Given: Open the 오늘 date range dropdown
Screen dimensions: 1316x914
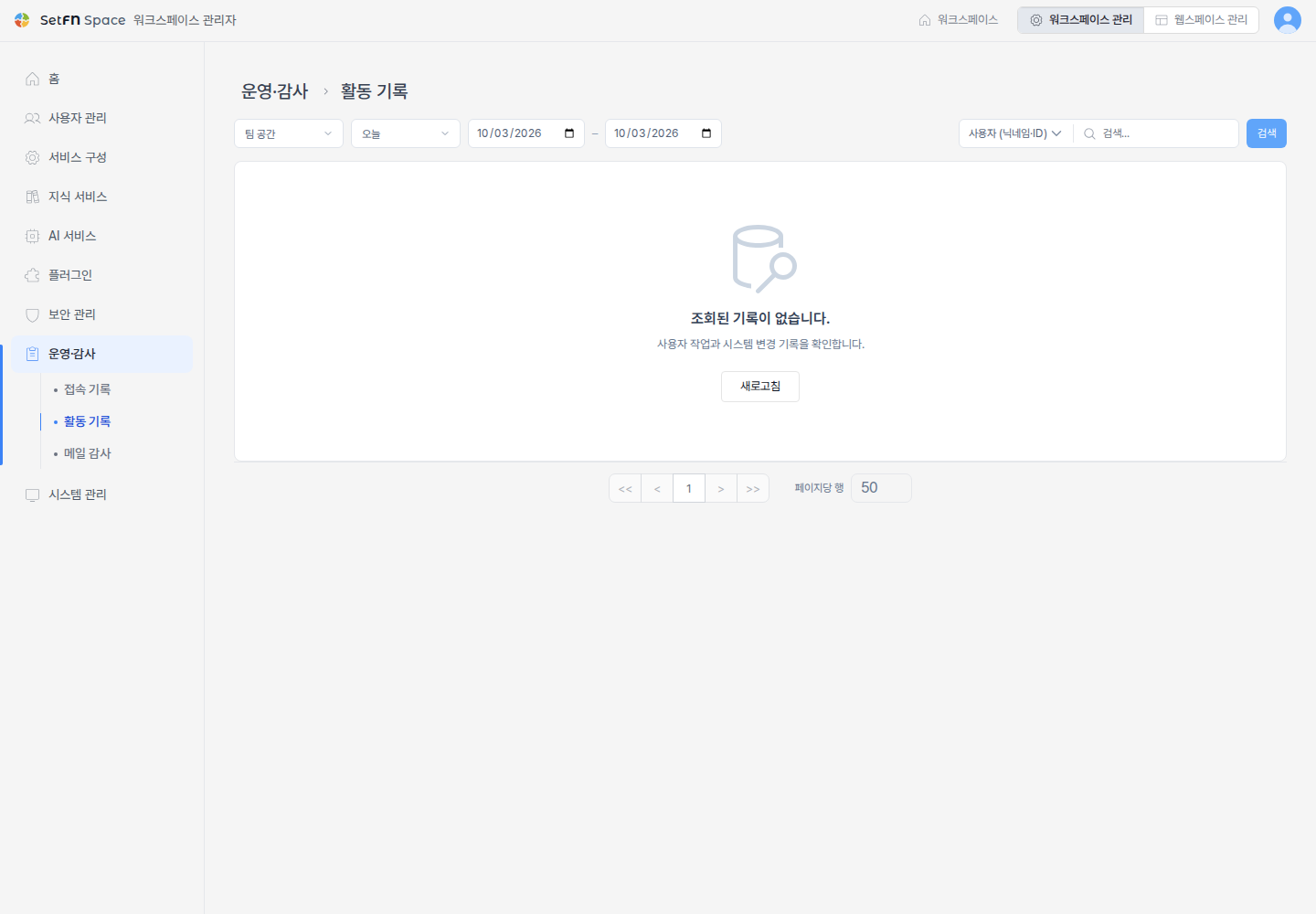Looking at the screenshot, I should click(x=406, y=133).
